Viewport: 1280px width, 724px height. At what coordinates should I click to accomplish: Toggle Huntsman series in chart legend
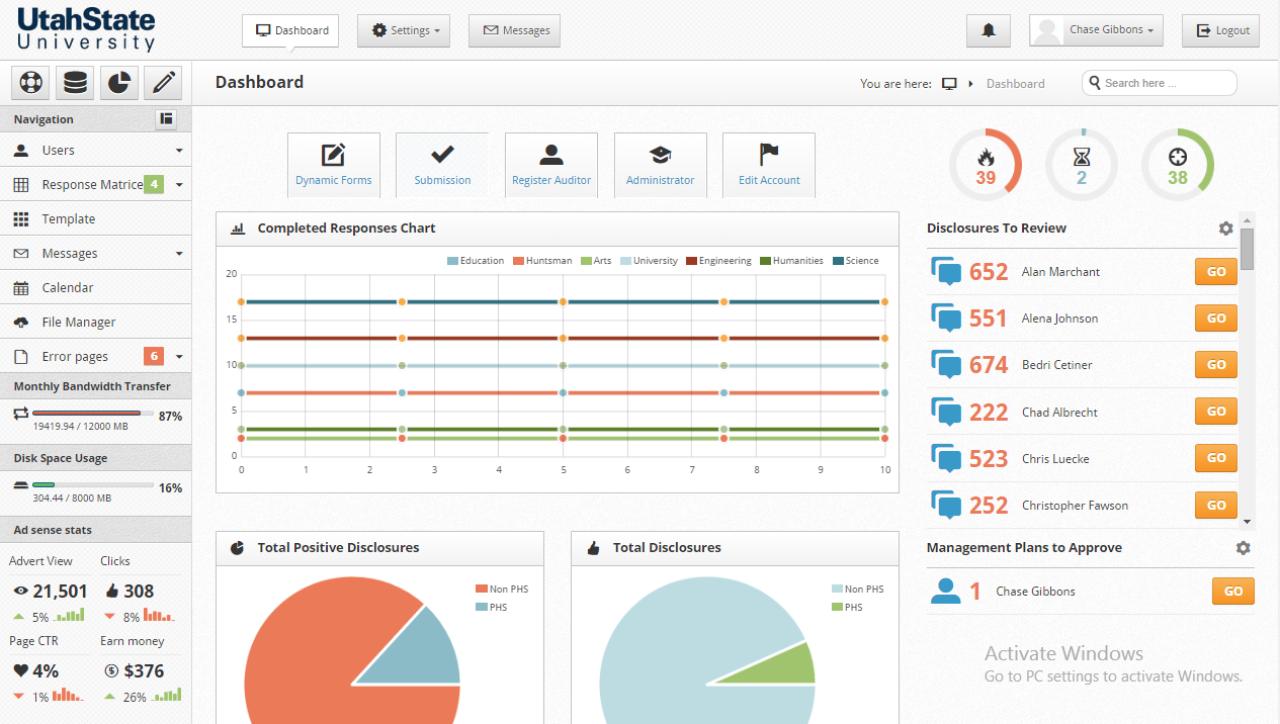tap(543, 261)
